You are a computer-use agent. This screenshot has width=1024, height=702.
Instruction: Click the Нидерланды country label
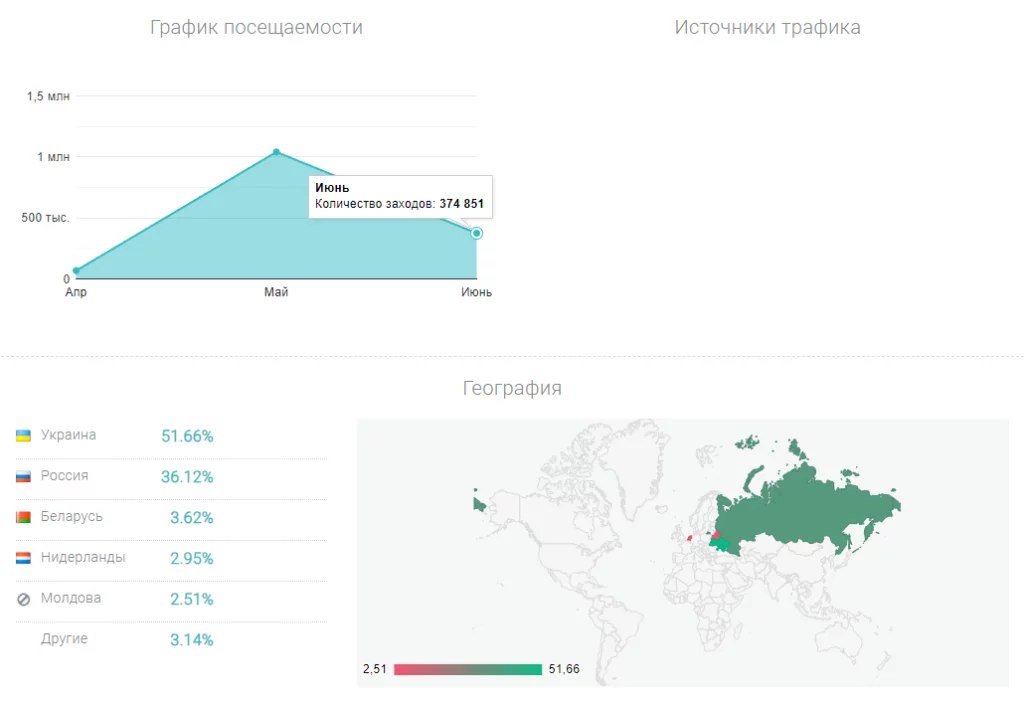(83, 557)
